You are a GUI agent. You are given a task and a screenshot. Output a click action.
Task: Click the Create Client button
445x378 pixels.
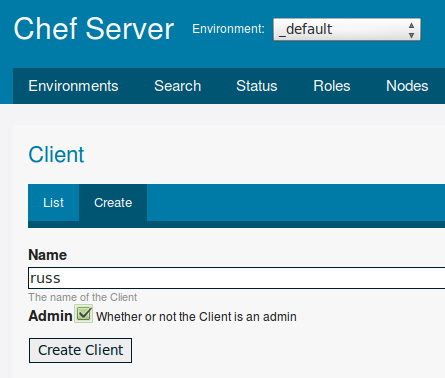pyautogui.click(x=80, y=350)
